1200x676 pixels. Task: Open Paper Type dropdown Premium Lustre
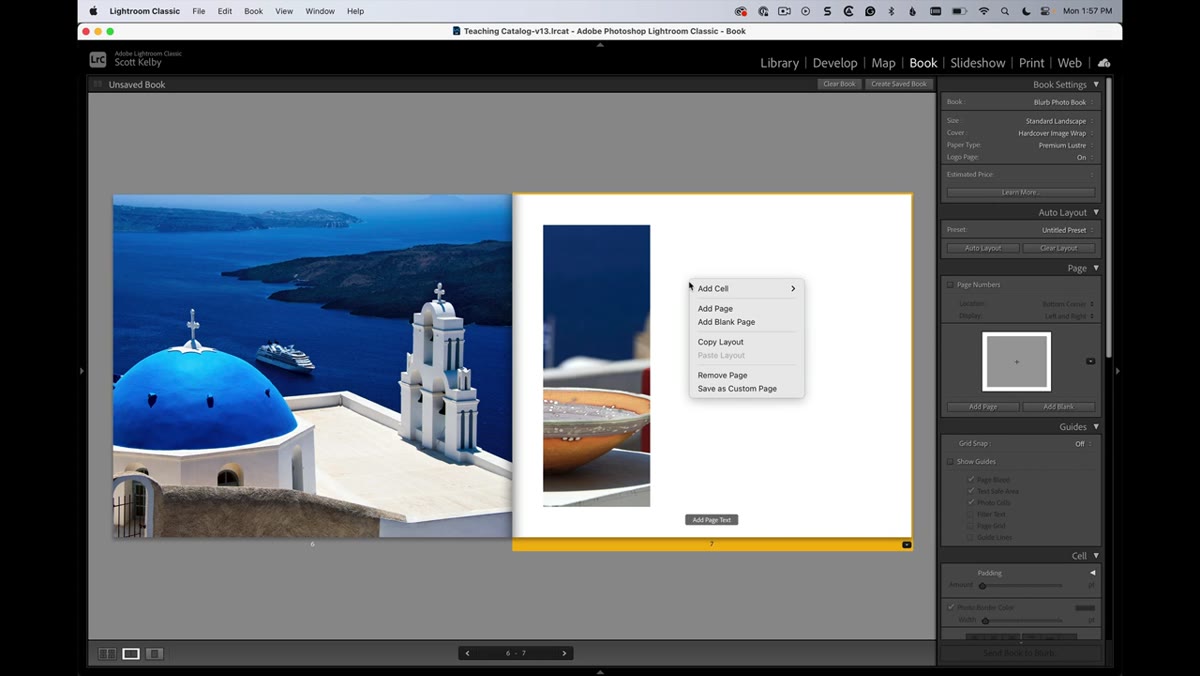tap(1065, 145)
